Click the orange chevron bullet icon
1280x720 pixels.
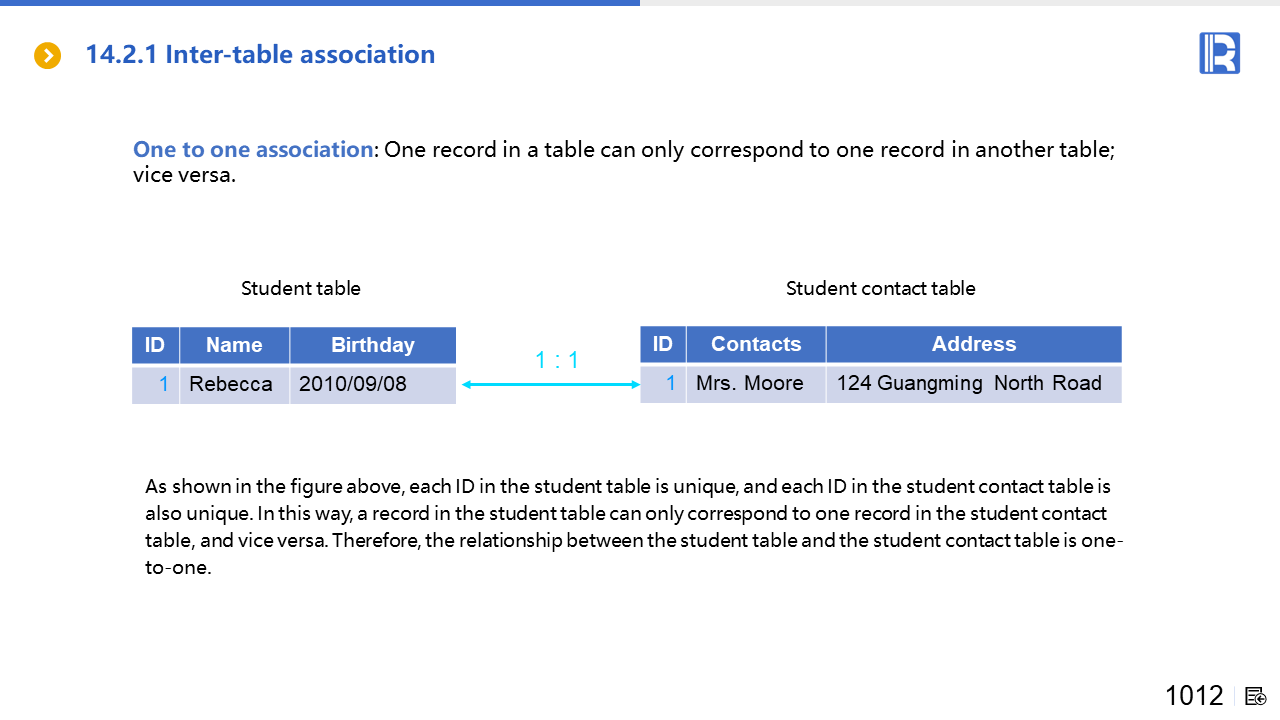click(48, 56)
